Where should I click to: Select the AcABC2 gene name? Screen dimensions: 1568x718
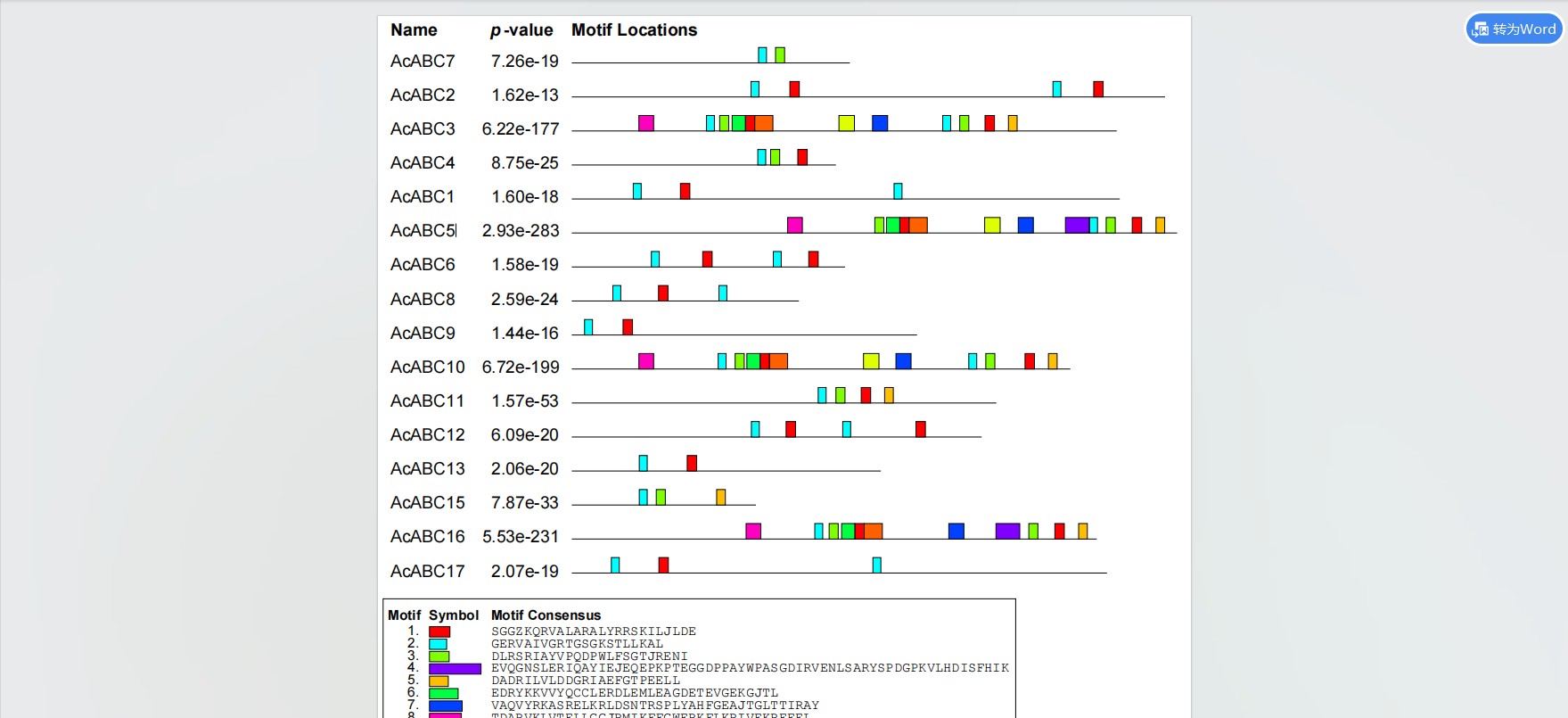tap(423, 95)
